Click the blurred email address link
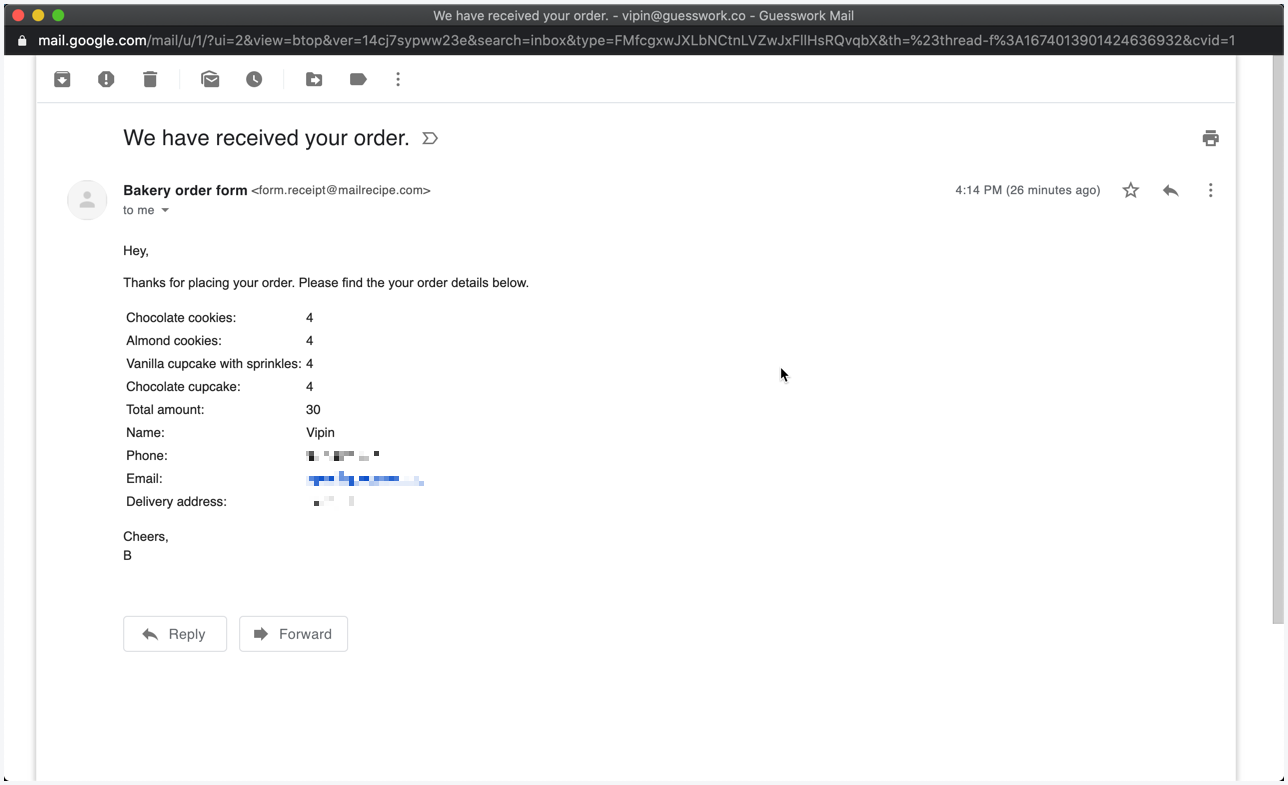The image size is (1288, 785). click(x=365, y=479)
